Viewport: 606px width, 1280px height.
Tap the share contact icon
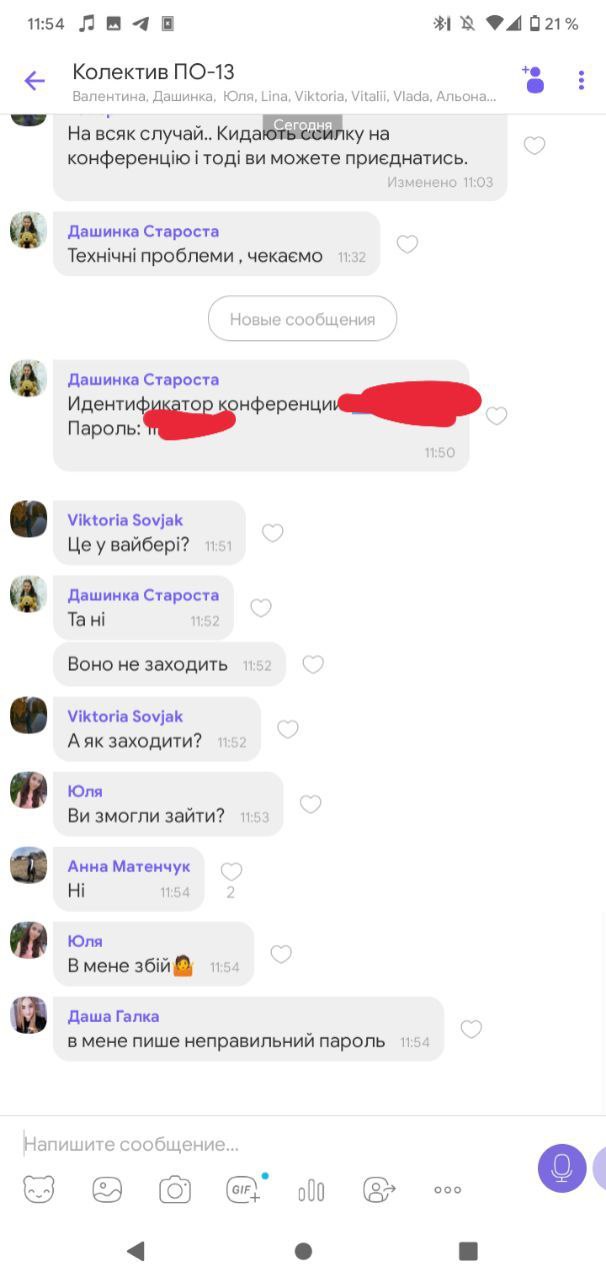pyautogui.click(x=379, y=1189)
